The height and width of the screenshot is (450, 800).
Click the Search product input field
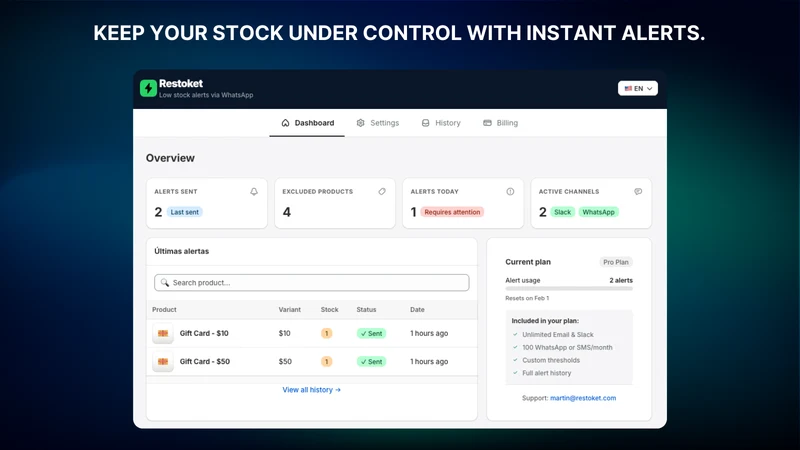[x=312, y=283]
